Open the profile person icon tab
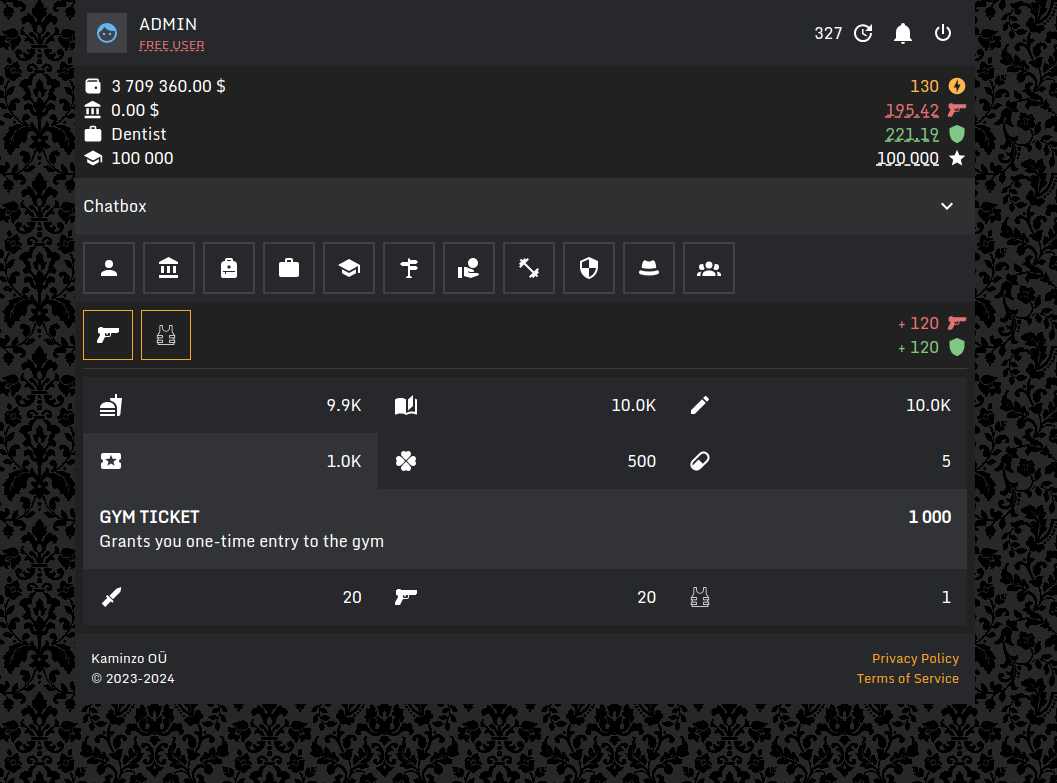 coord(109,268)
